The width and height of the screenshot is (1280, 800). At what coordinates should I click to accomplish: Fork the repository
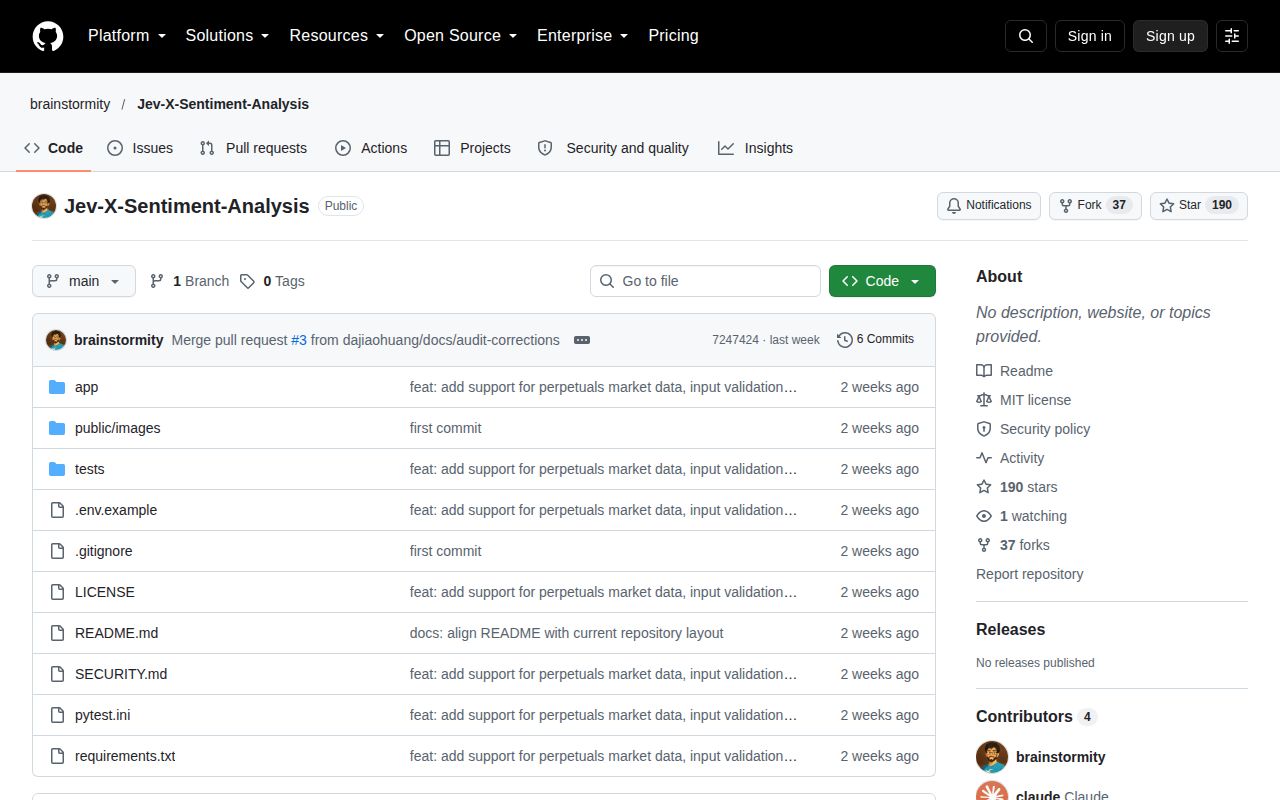(x=1095, y=205)
